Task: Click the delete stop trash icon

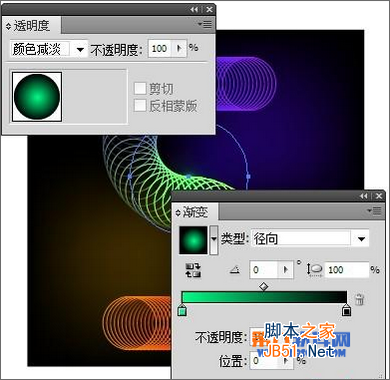Action: point(359,299)
